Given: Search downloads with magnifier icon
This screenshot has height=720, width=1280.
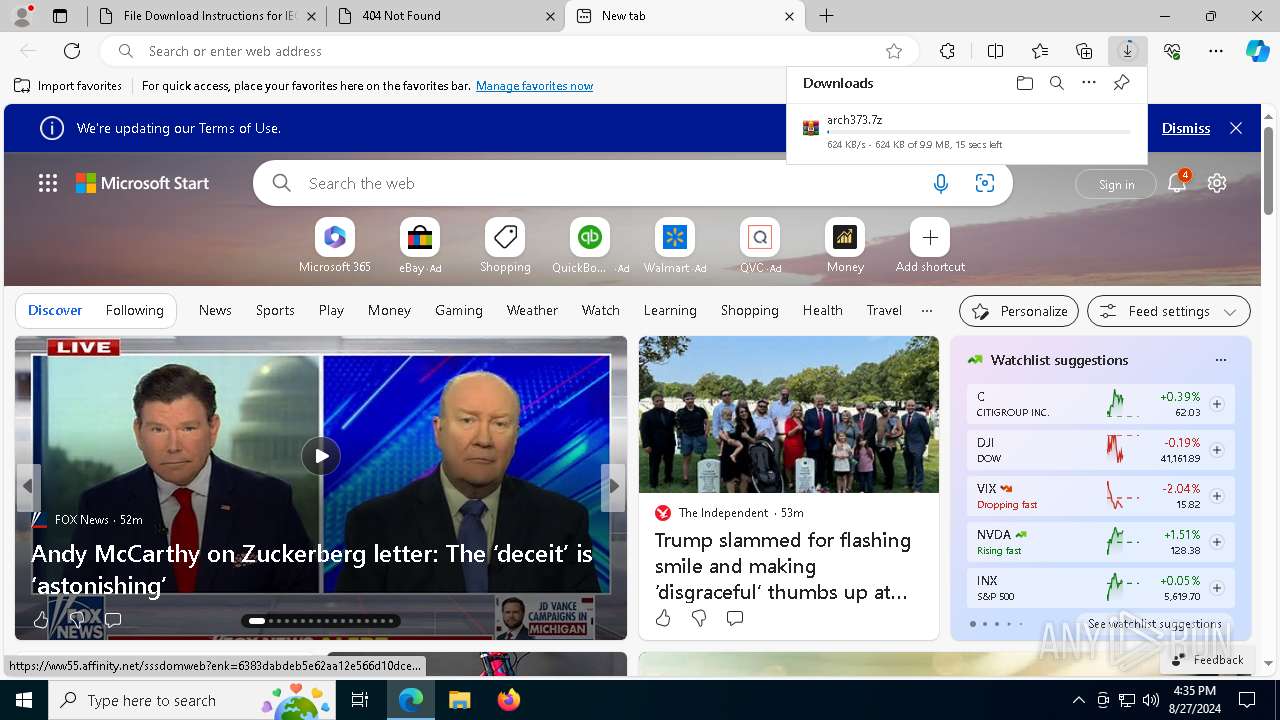Looking at the screenshot, I should coord(1057,83).
